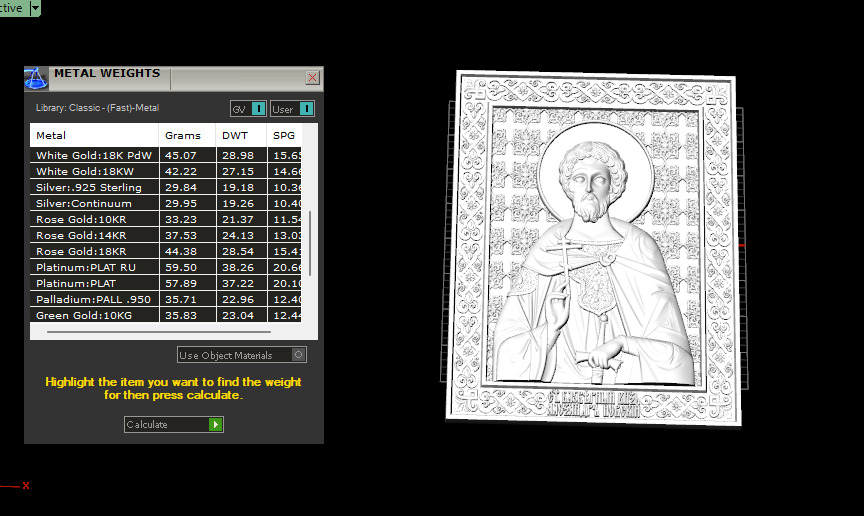This screenshot has width=864, height=516.
Task: Select Green Gold:10KG row
Action: point(166,315)
